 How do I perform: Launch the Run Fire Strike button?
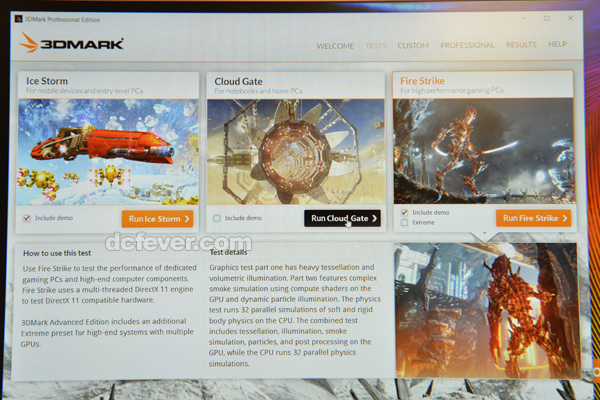point(533,218)
